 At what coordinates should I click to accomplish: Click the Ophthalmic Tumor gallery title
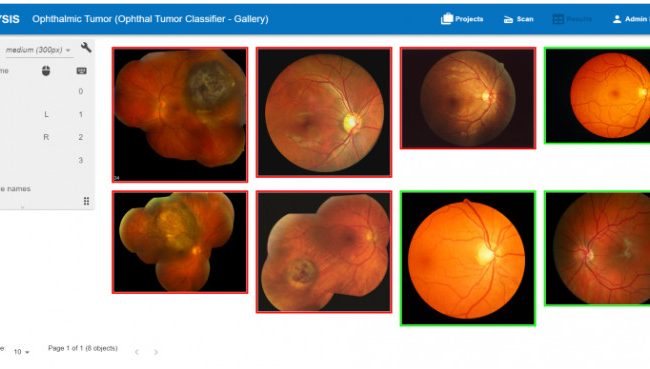[150, 19]
